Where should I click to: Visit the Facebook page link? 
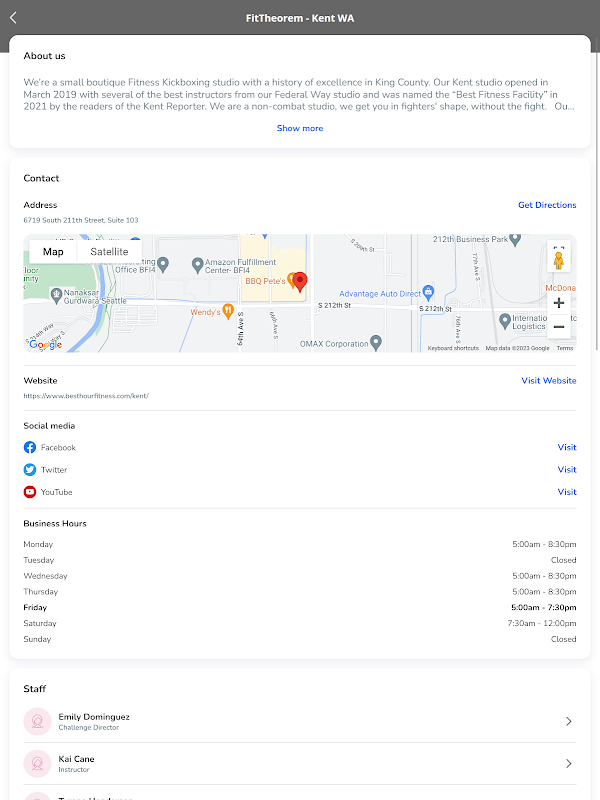pyautogui.click(x=567, y=447)
